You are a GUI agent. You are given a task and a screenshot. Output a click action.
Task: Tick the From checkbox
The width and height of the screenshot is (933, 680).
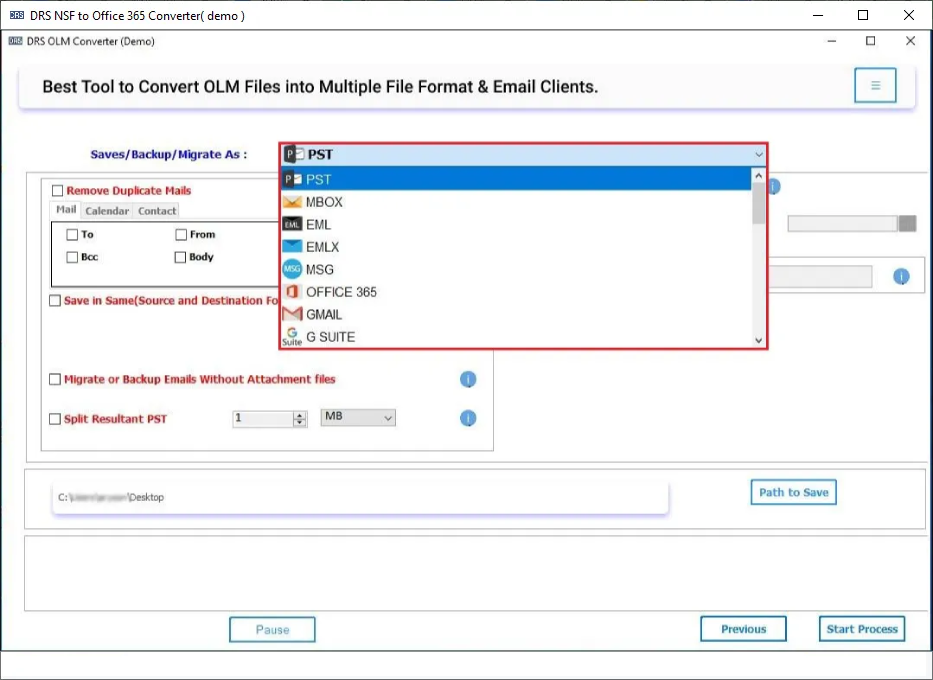[x=181, y=234]
